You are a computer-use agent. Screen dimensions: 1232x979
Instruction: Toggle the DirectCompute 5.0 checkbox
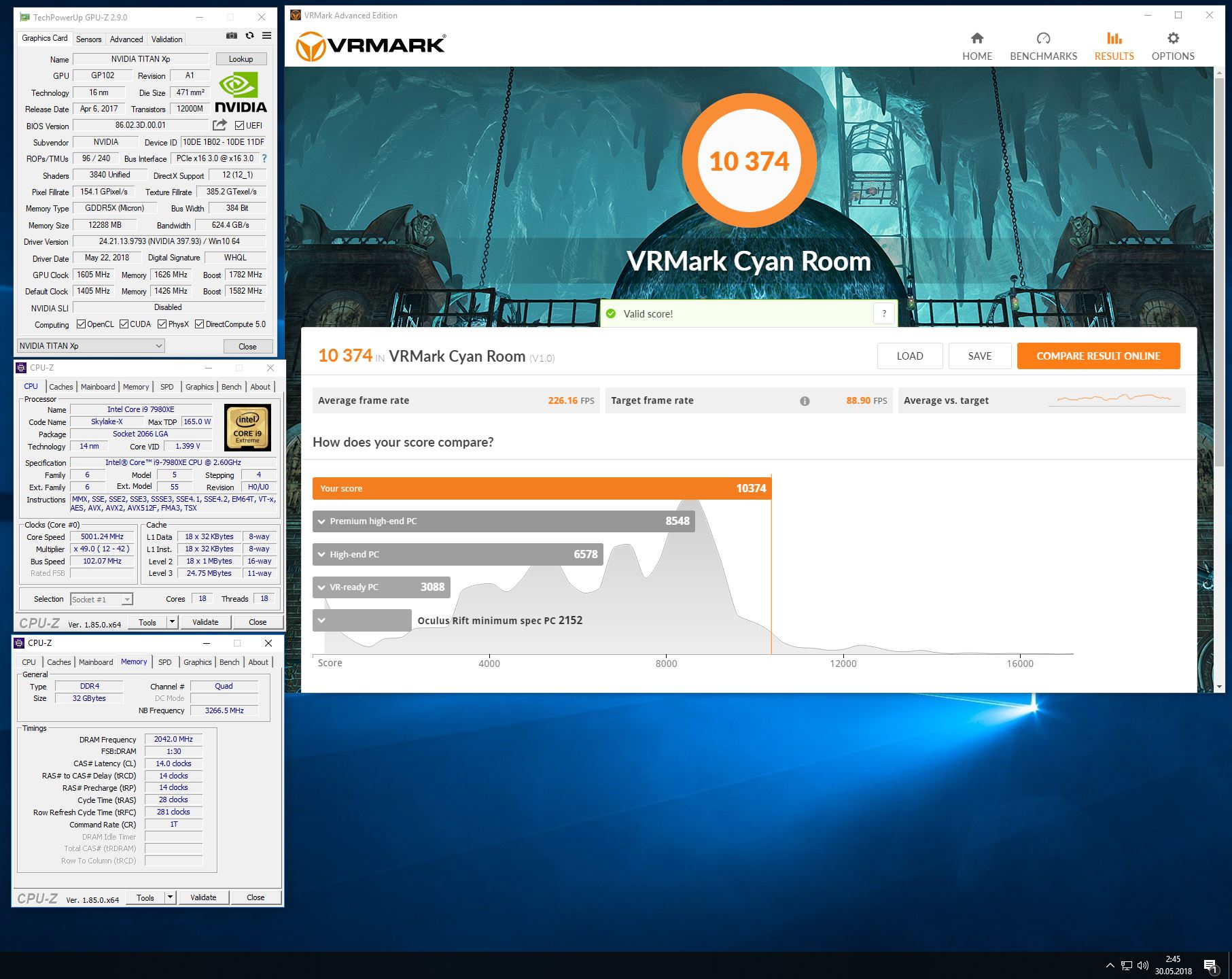coord(199,324)
